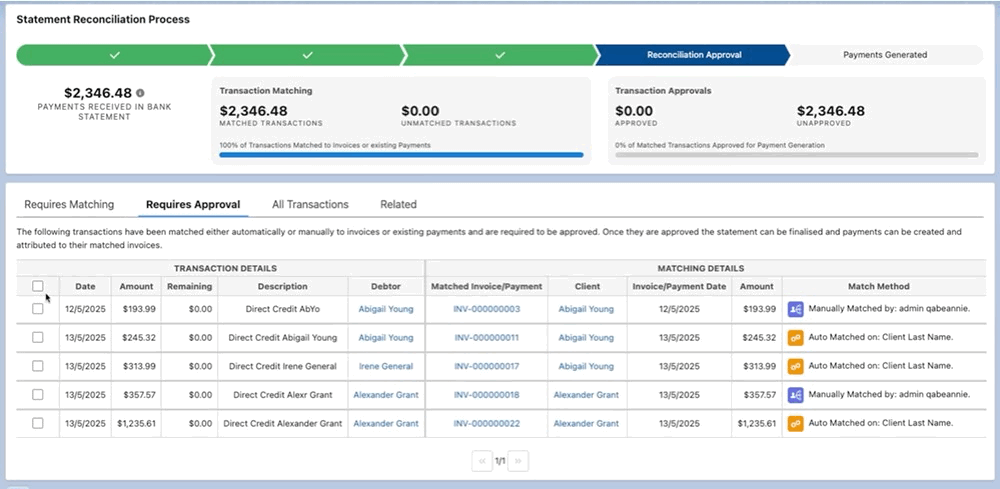The image size is (1000, 489).
Task: Select the Requires Approval tab
Action: 193,205
